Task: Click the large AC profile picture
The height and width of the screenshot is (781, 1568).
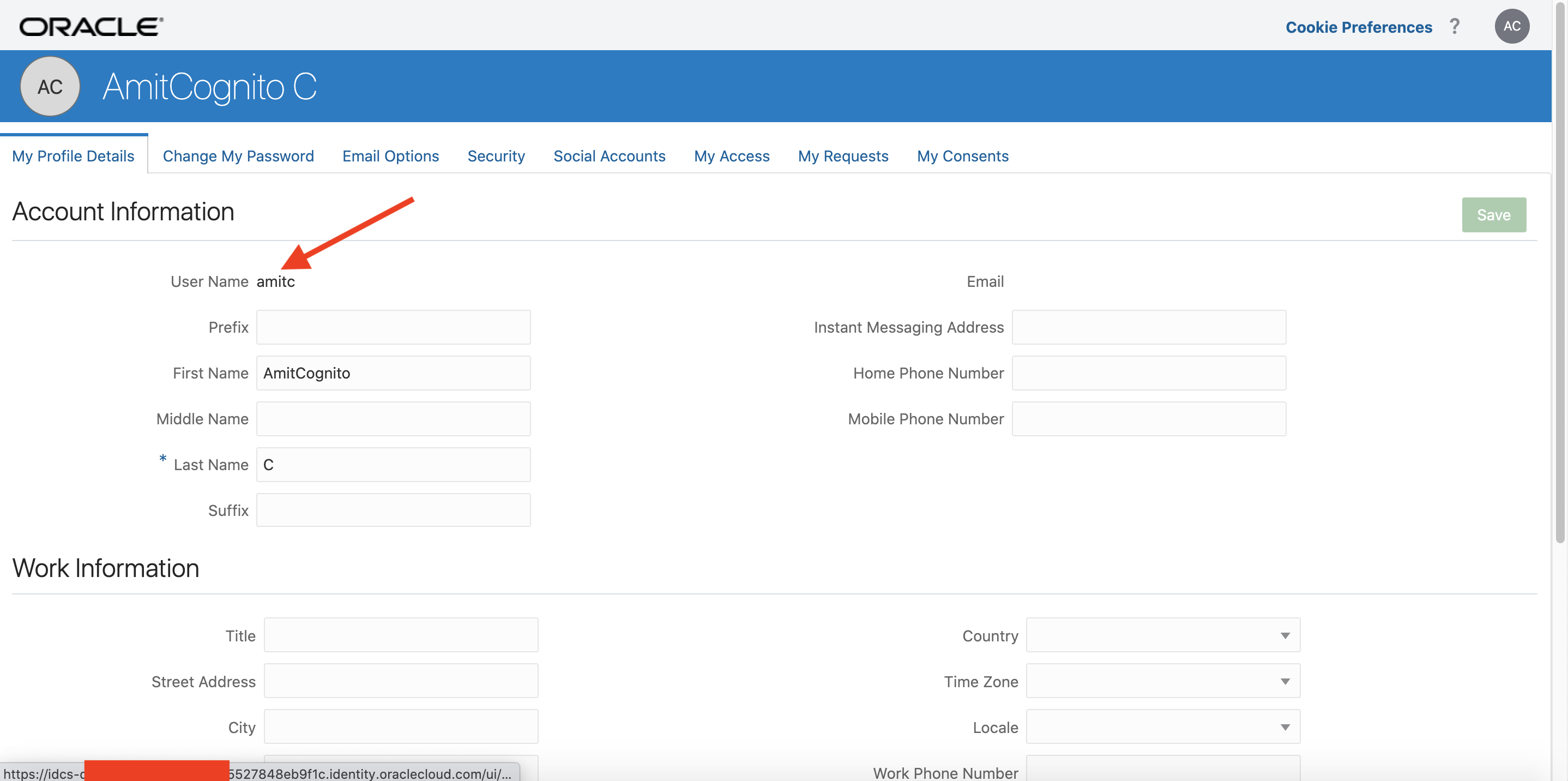Action: coord(50,87)
